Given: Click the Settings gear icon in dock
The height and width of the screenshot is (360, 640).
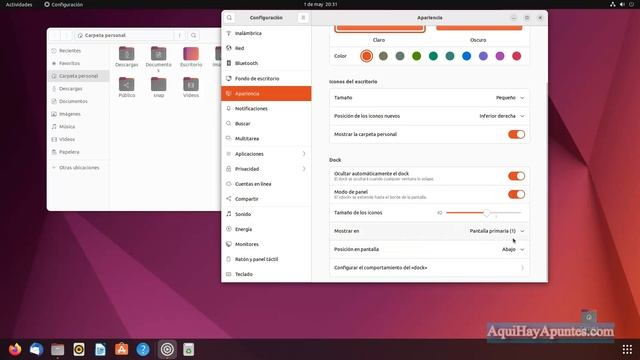Looking at the screenshot, I should pyautogui.click(x=167, y=349).
